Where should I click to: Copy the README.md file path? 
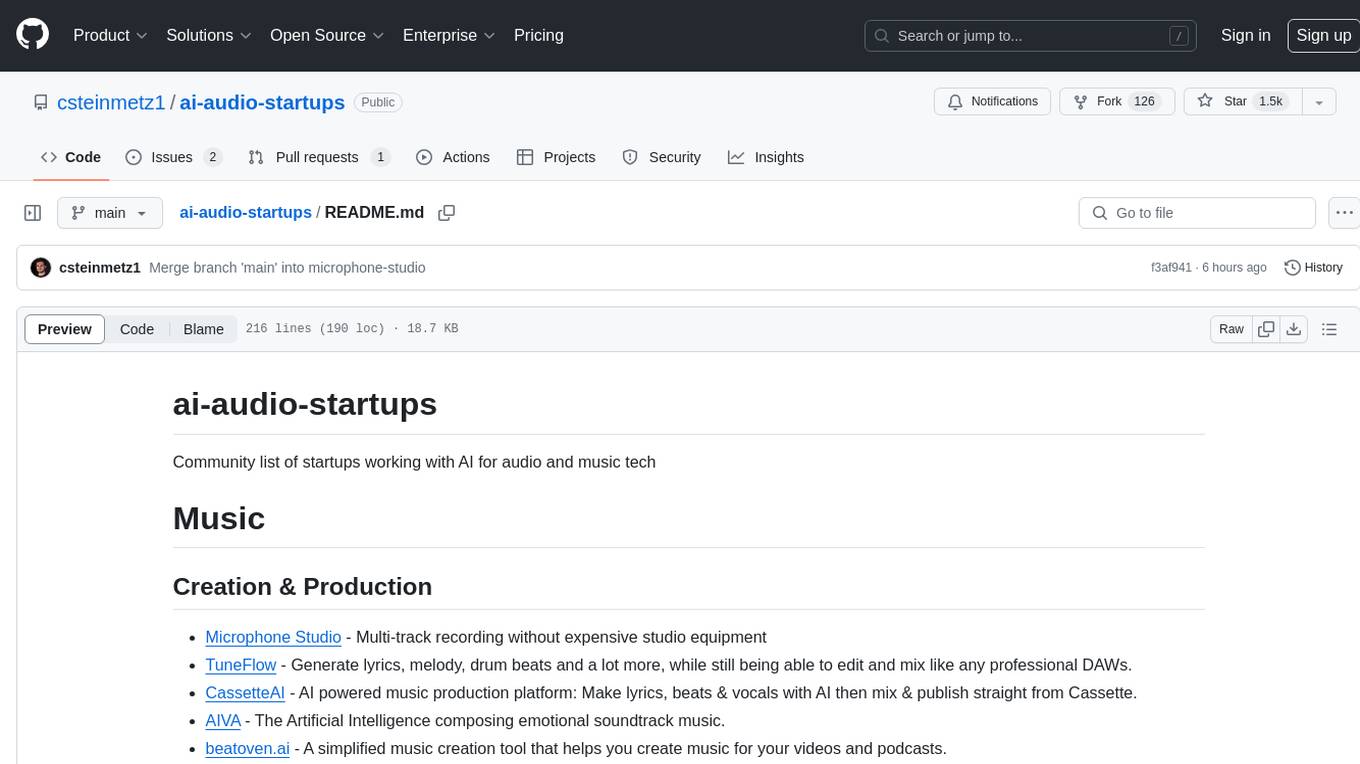pyautogui.click(x=447, y=213)
